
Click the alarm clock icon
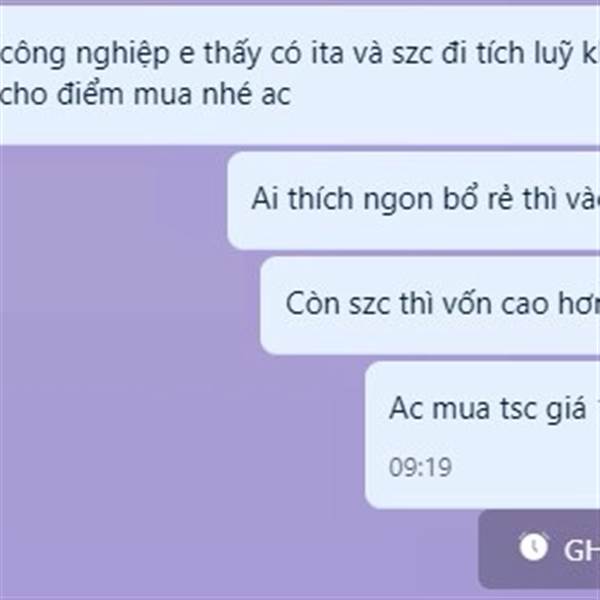click(533, 546)
